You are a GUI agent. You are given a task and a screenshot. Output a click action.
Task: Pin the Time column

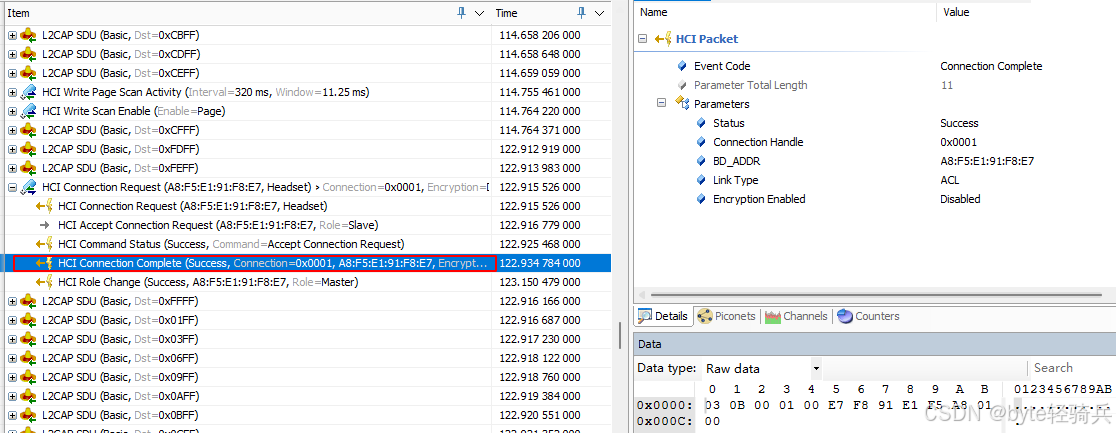(x=582, y=13)
